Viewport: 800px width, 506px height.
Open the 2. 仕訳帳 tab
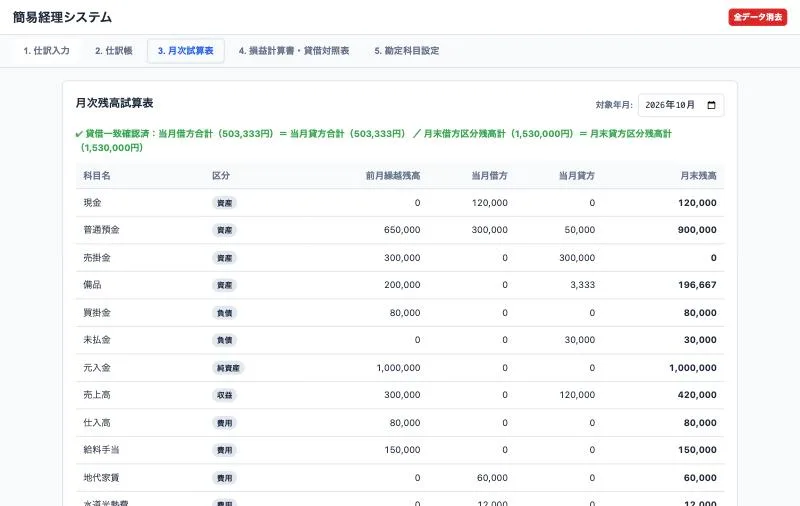click(114, 51)
